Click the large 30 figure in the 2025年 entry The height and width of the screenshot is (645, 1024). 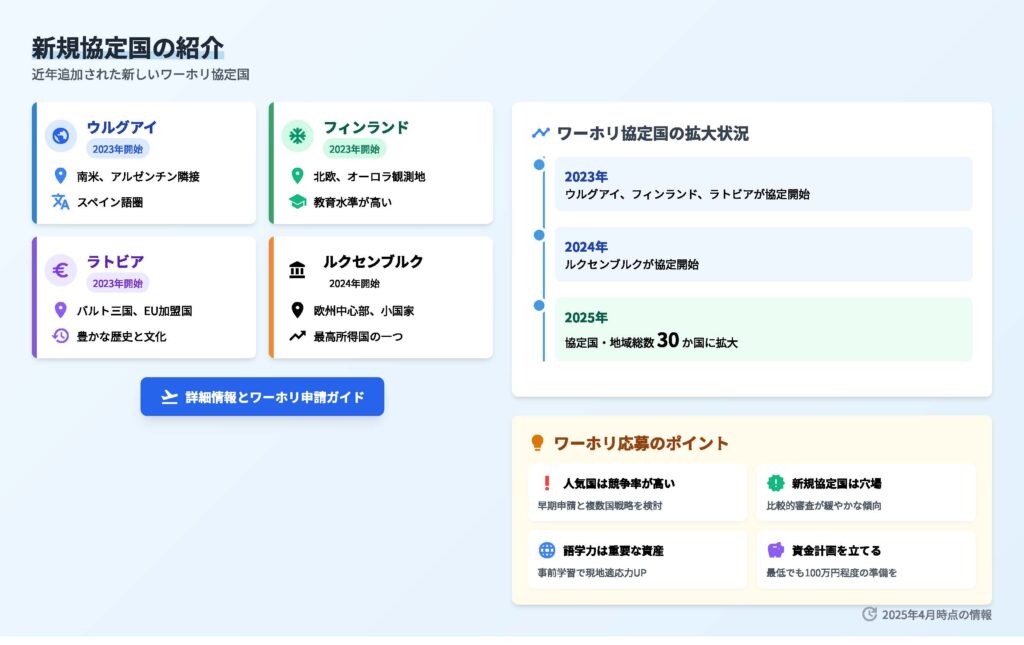[667, 339]
